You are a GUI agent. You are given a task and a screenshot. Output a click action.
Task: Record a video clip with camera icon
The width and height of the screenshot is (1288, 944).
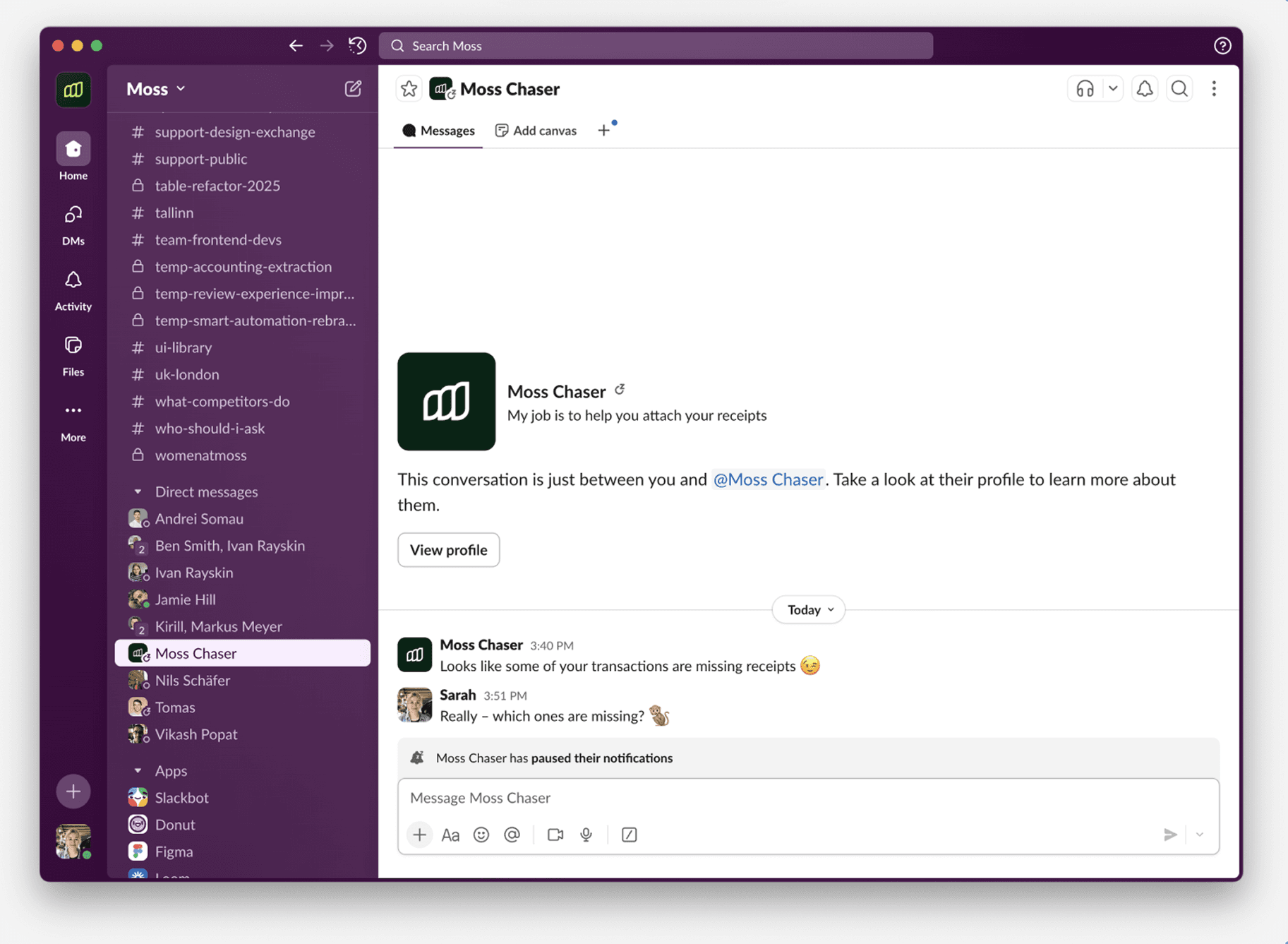(x=555, y=835)
